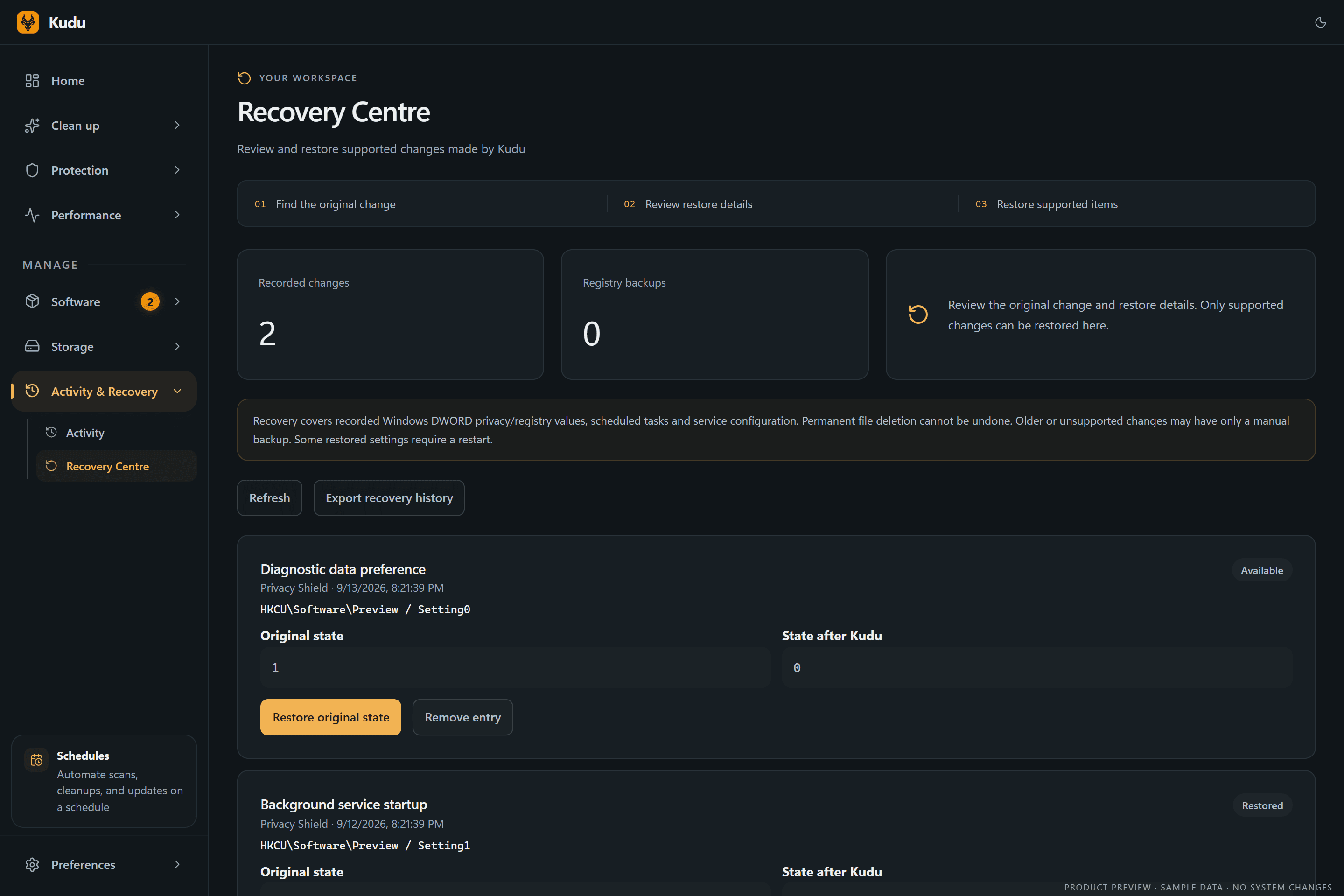Image resolution: width=1344 pixels, height=896 pixels.
Task: Click the Recovery Centre restore icon in sidebar
Action: [x=51, y=466]
